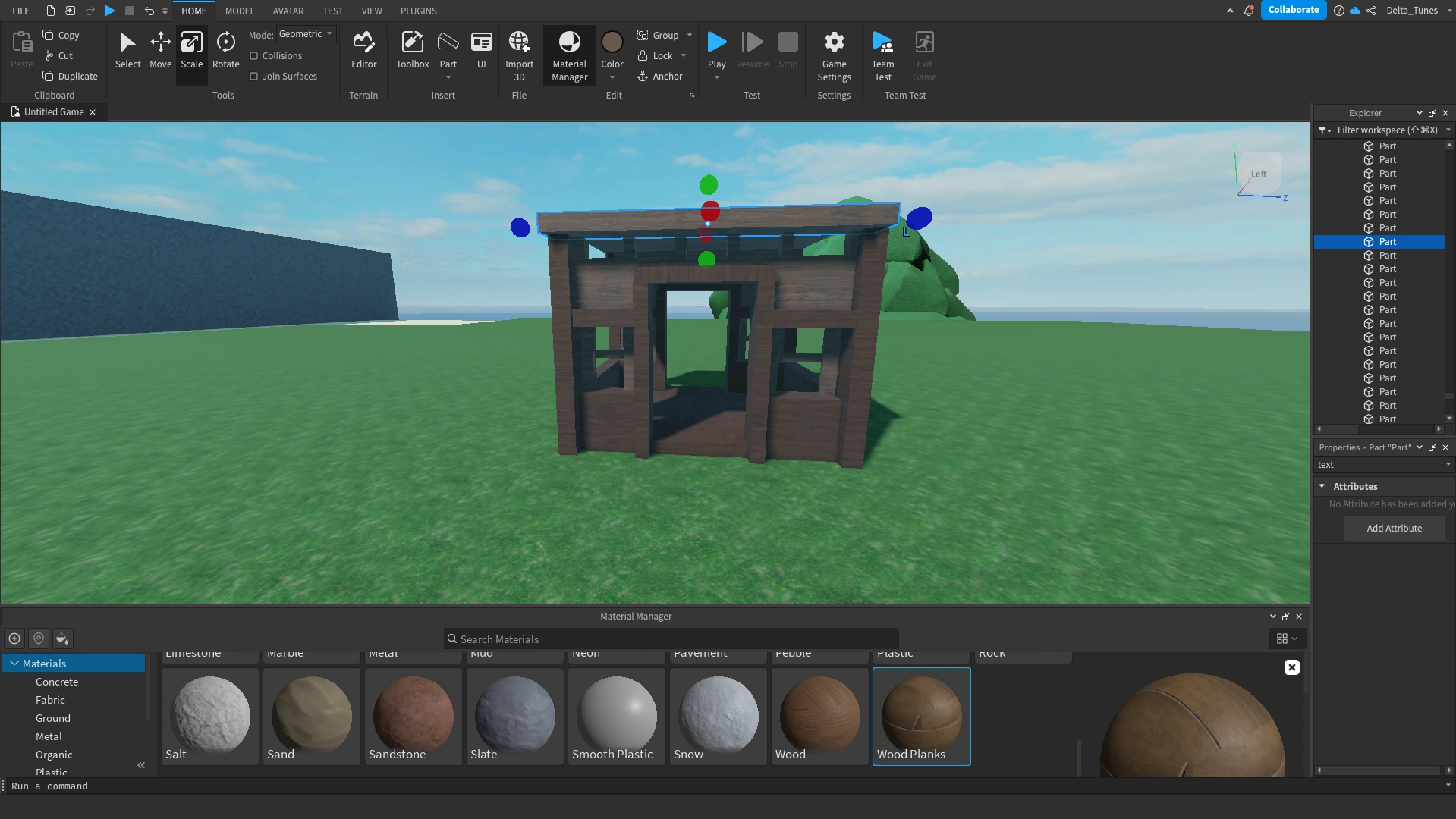
Task: Activate the Rotate tool
Action: (x=225, y=49)
